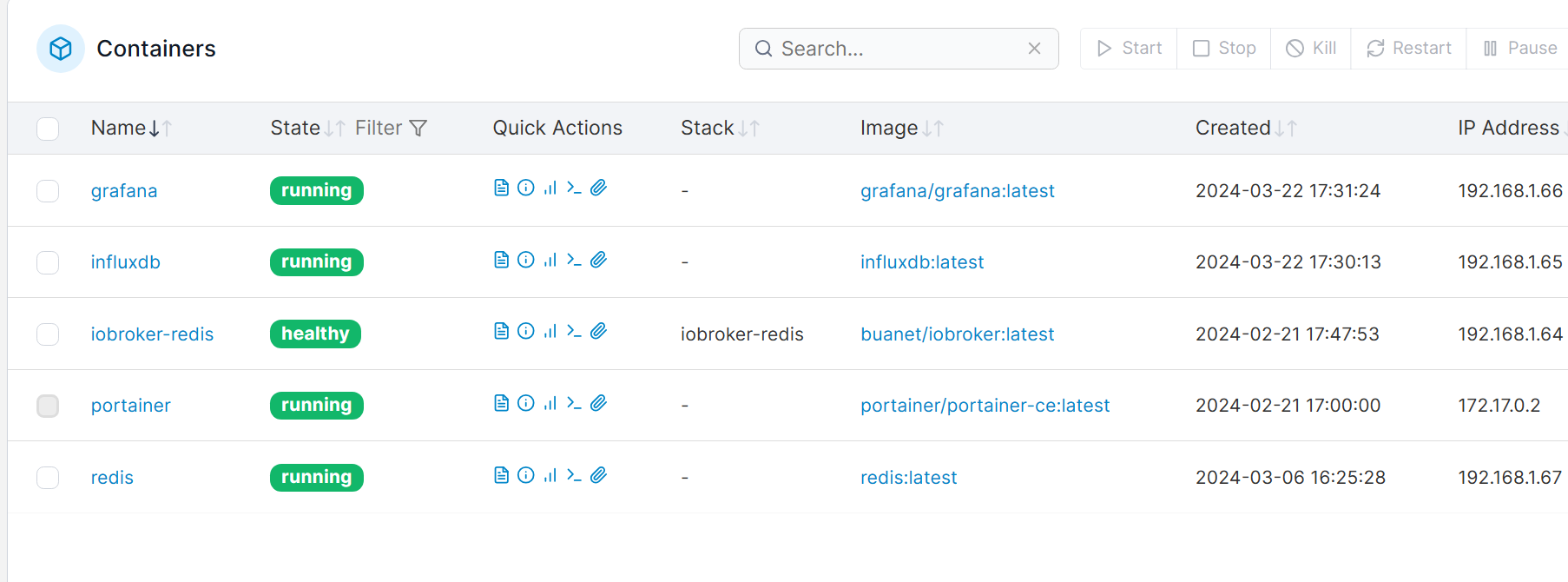The image size is (1568, 582).
Task: Inspect icon for grafana container
Action: click(525, 188)
